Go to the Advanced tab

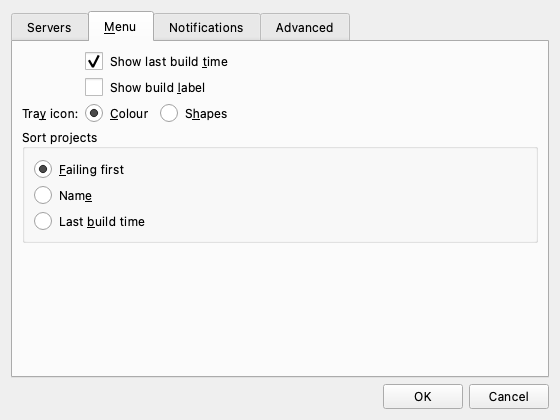(305, 27)
